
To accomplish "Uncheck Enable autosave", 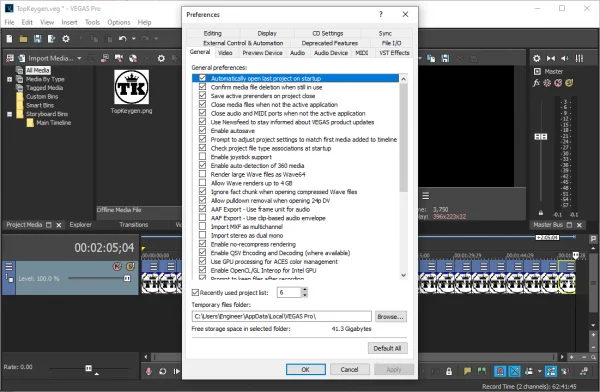I will (x=202, y=131).
